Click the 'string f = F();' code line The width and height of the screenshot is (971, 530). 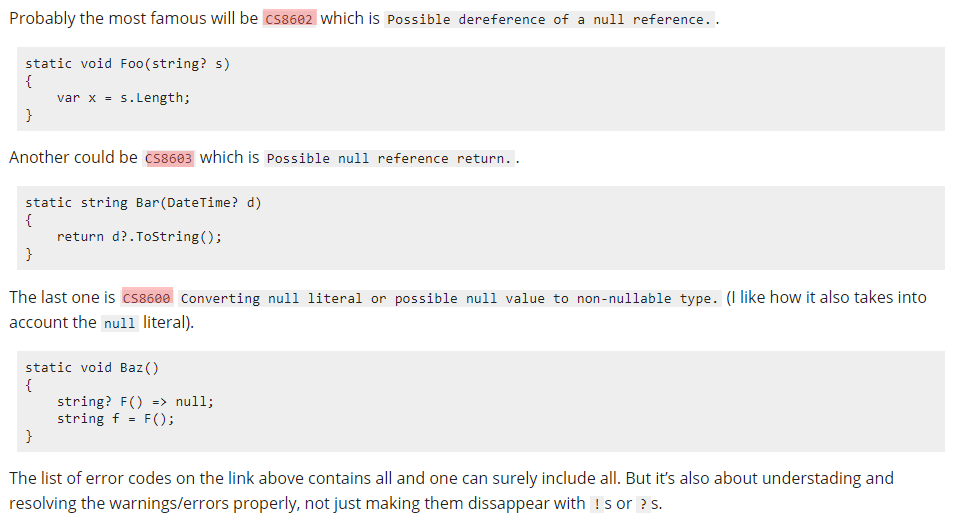115,418
